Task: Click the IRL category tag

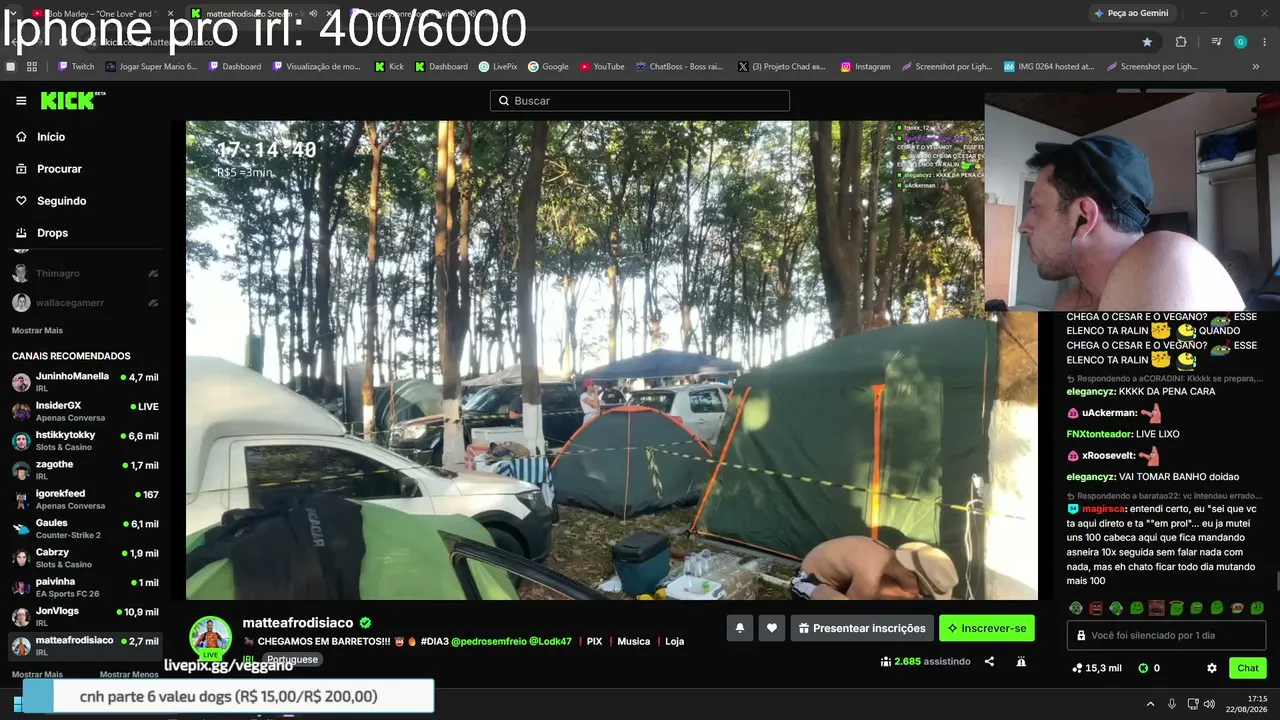Action: coord(249,659)
